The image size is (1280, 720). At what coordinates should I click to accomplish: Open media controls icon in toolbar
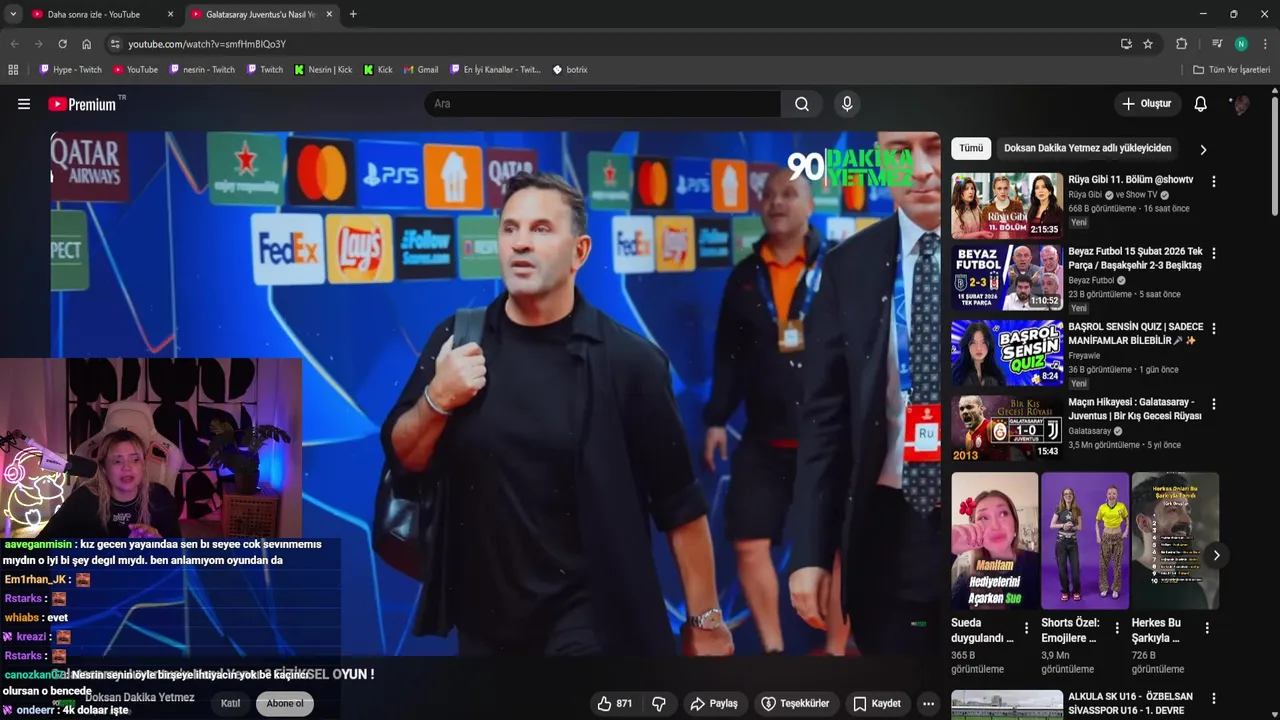coord(1217,44)
